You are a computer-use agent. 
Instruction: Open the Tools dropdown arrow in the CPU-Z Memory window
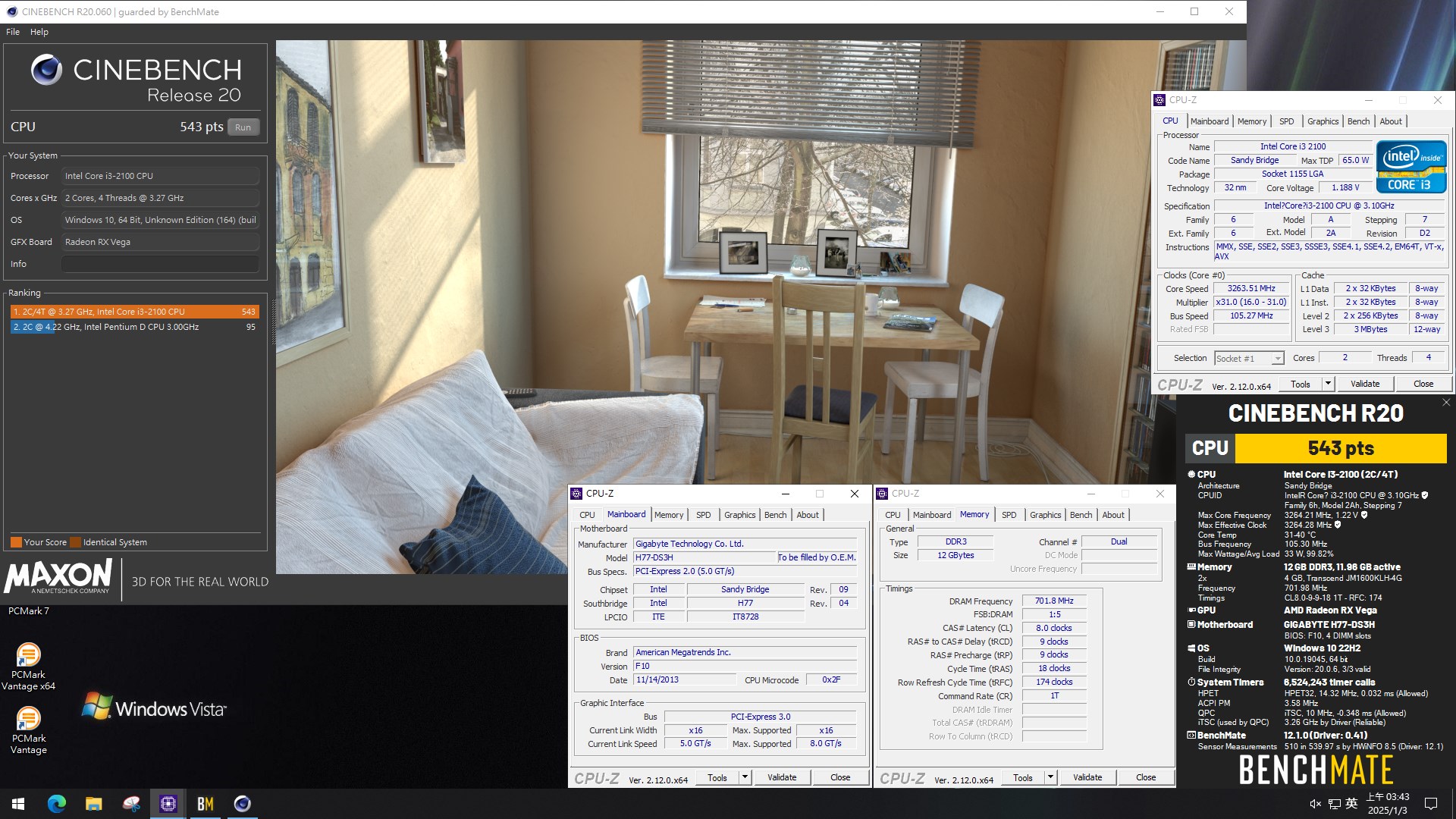click(x=1050, y=777)
